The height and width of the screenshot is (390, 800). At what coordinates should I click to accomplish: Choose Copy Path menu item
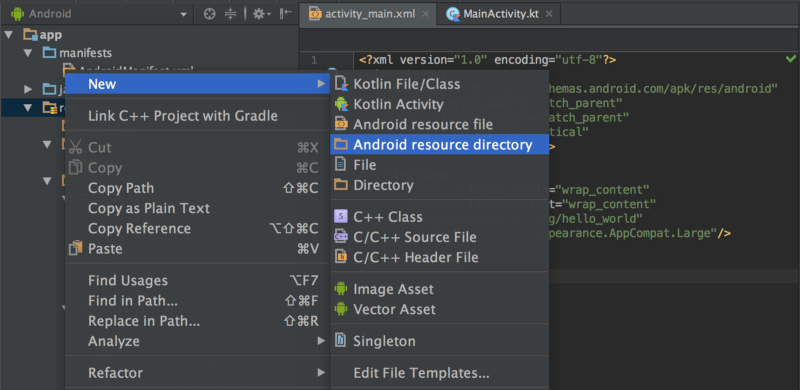coord(198,188)
